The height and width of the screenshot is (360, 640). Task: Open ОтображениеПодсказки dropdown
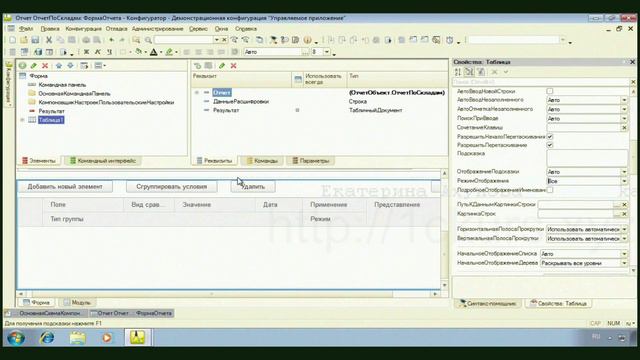coord(624,172)
